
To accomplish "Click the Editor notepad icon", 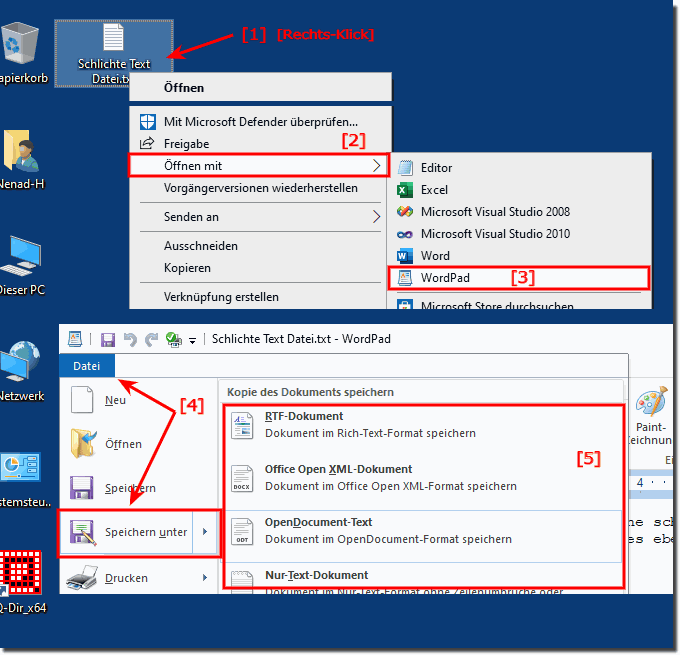I will [405, 167].
